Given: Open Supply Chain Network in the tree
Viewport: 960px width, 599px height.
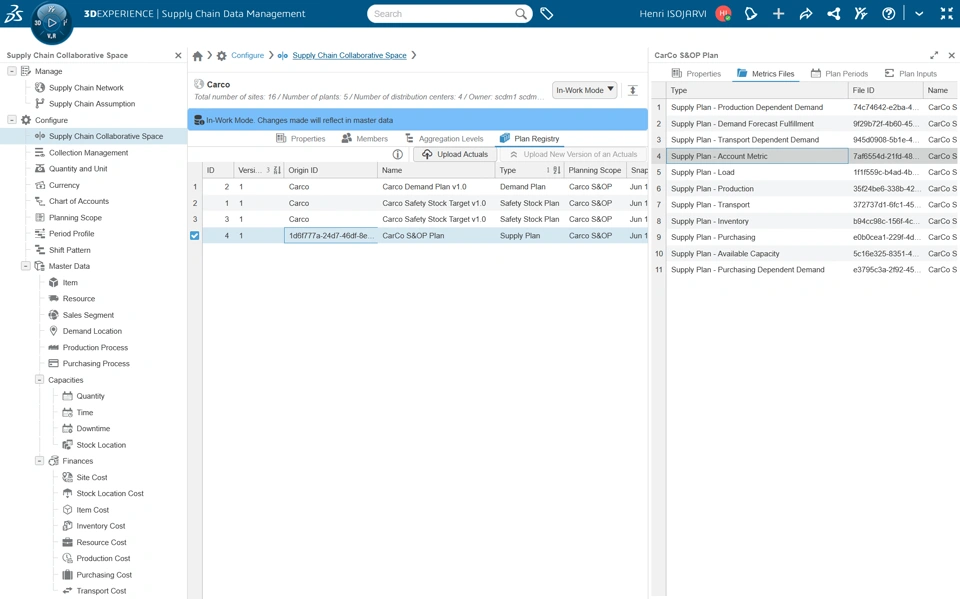Looking at the screenshot, I should click(x=86, y=88).
